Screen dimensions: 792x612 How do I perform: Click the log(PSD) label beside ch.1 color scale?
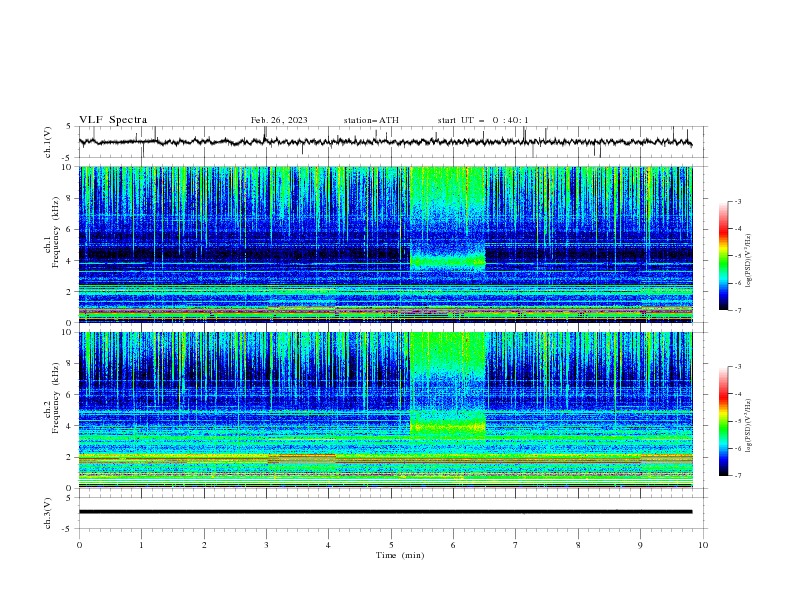pos(748,261)
